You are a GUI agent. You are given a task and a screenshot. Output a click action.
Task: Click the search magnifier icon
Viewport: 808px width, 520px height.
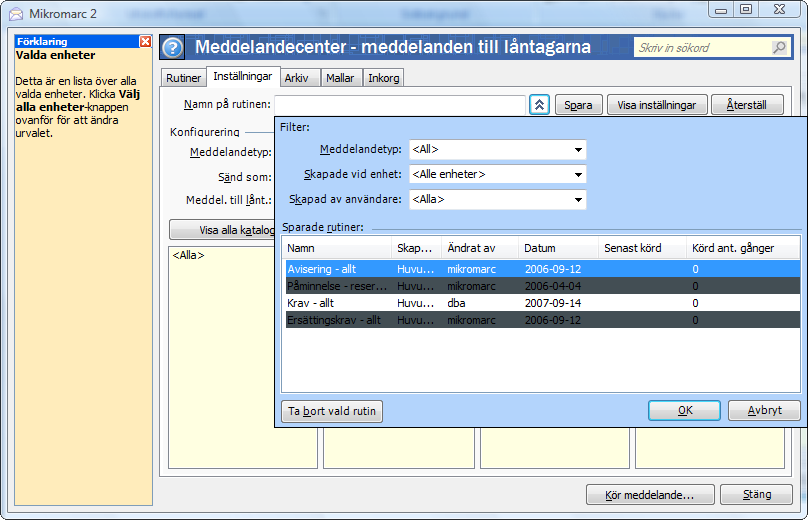[779, 47]
